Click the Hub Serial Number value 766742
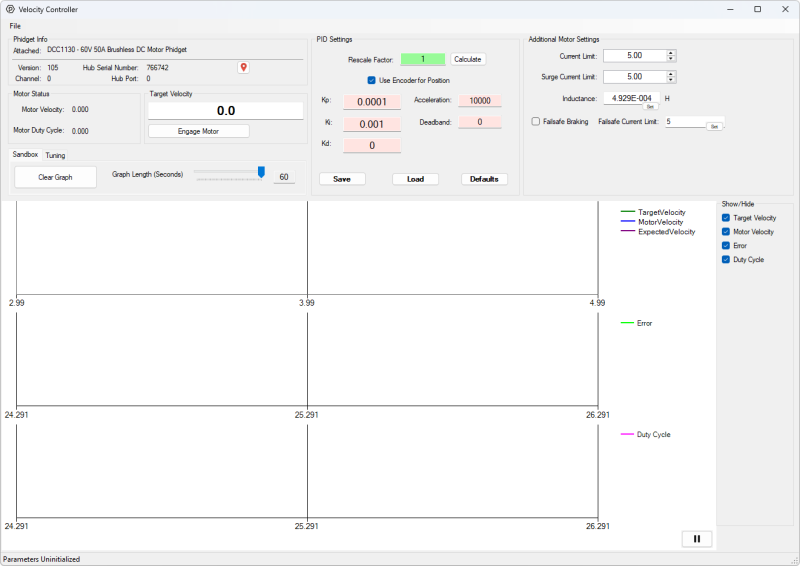Image resolution: width=800 pixels, height=566 pixels. point(157,67)
